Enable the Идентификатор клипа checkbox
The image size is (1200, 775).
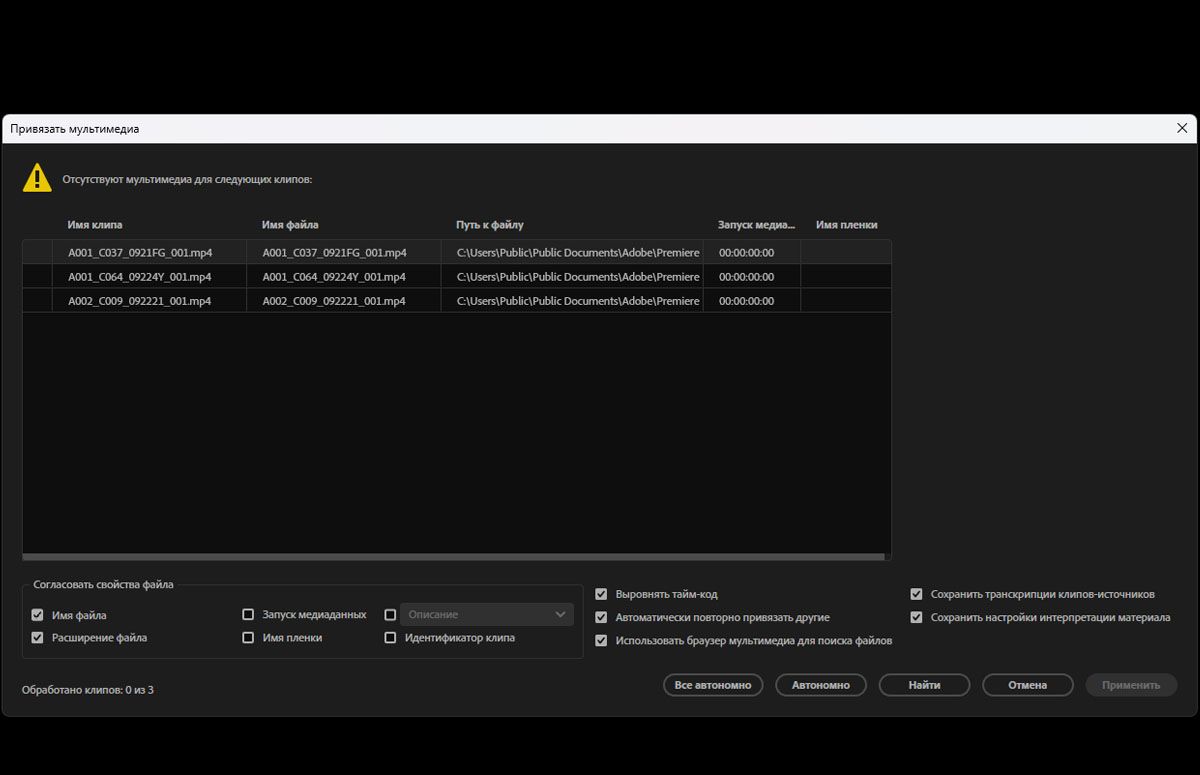click(390, 637)
